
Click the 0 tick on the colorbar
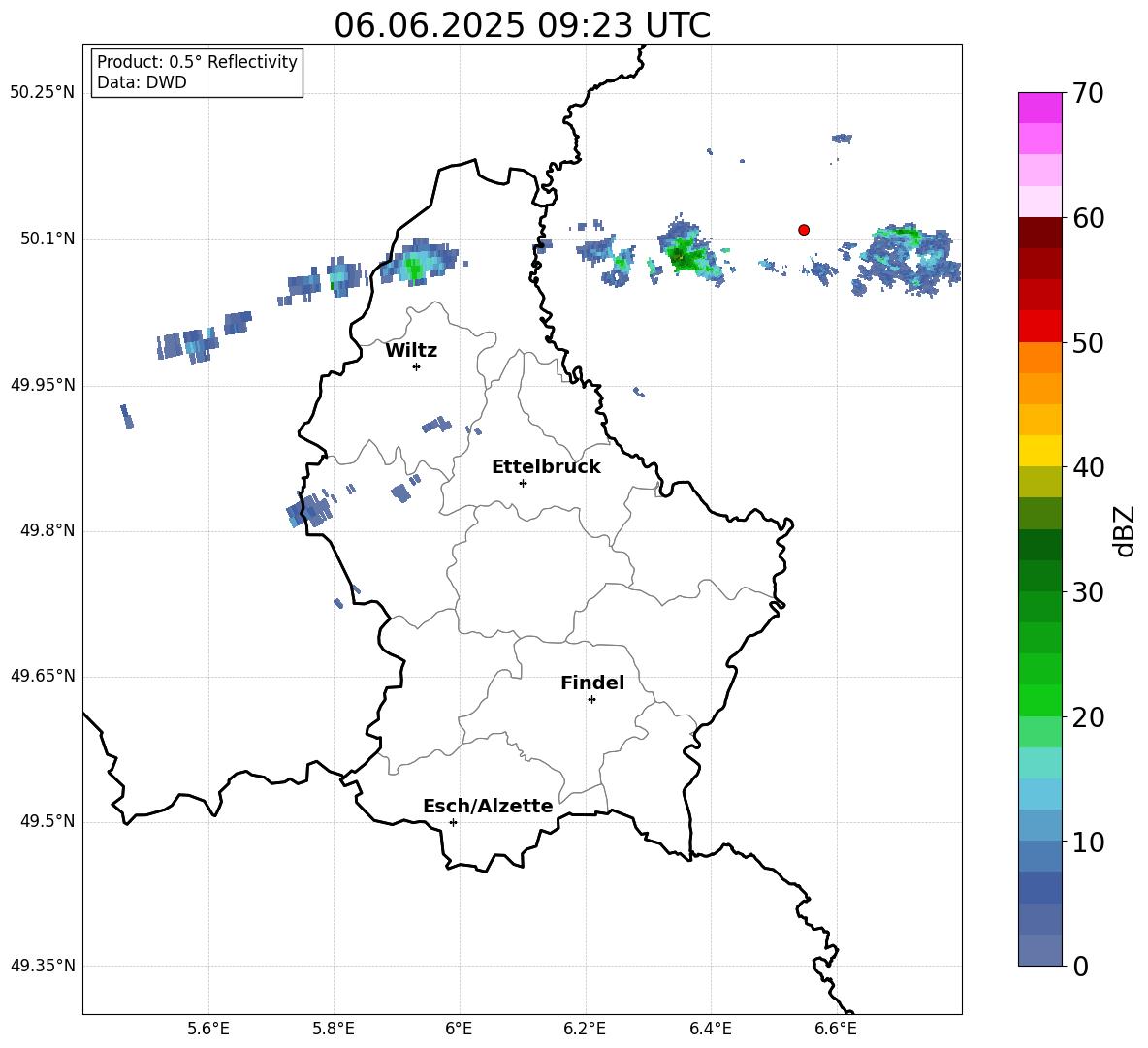coord(1080,967)
